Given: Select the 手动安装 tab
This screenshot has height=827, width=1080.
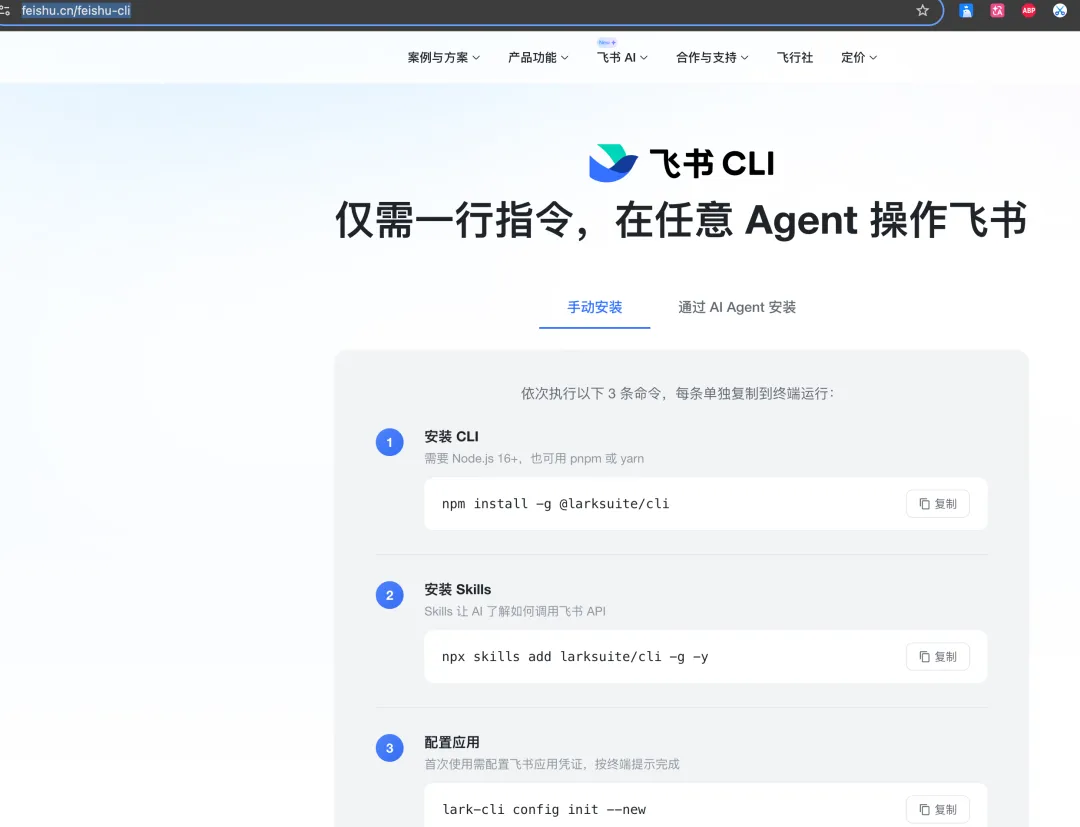Looking at the screenshot, I should tap(594, 307).
